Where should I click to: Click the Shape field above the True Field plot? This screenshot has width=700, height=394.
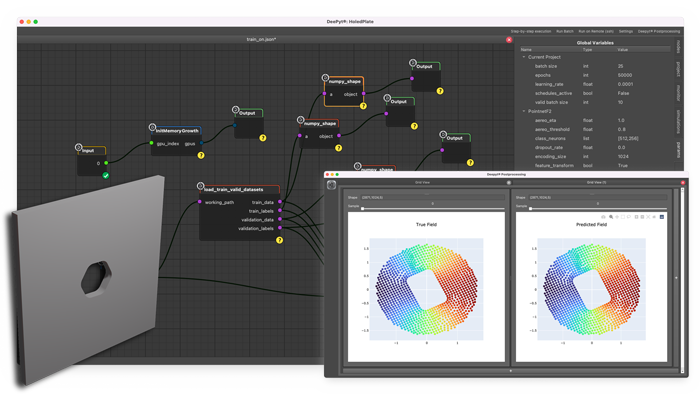[432, 197]
